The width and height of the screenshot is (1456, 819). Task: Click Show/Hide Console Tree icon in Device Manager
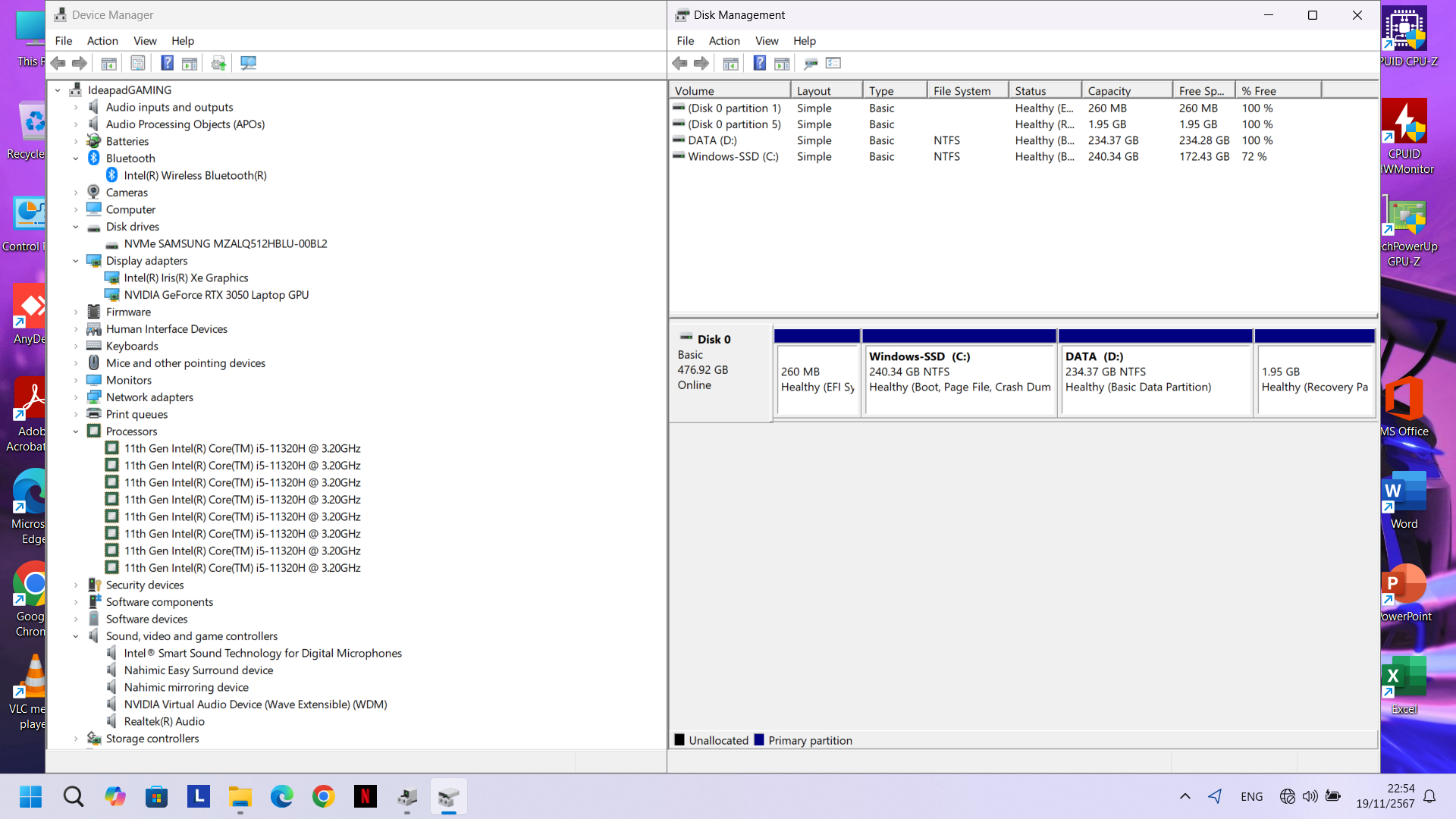108,63
